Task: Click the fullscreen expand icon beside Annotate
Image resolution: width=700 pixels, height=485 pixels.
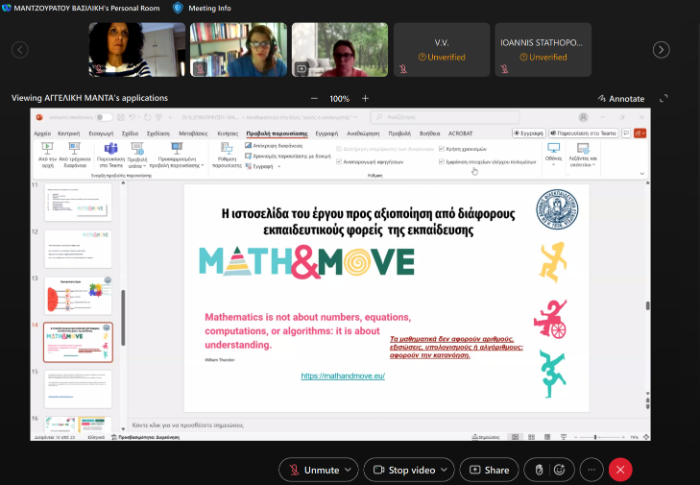Action: (664, 98)
